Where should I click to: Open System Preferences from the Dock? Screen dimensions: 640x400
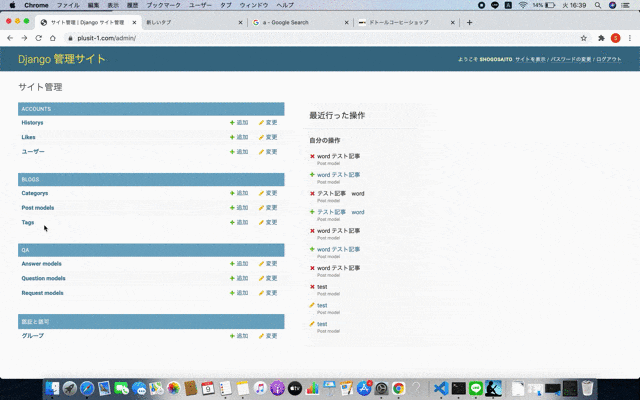click(381, 388)
